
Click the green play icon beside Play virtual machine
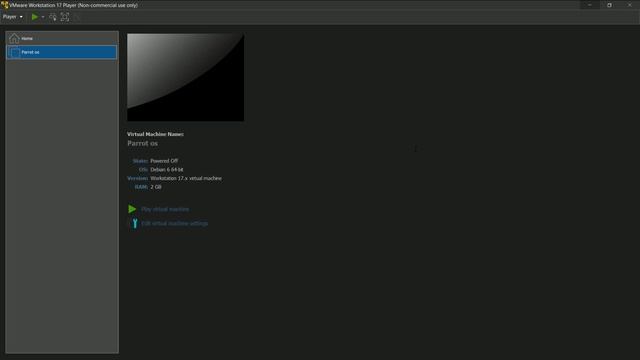click(x=132, y=209)
